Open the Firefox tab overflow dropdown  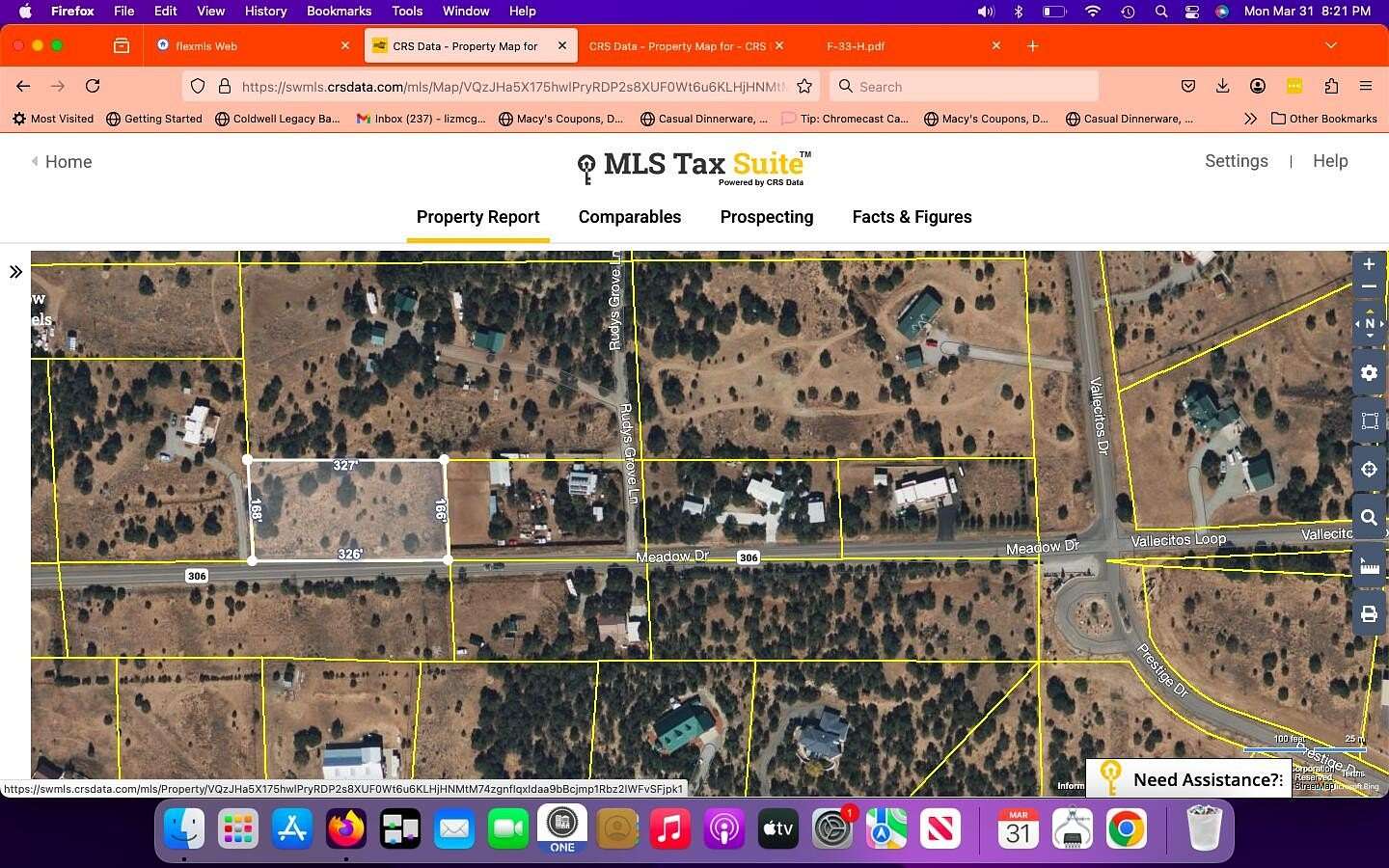pyautogui.click(x=1331, y=45)
